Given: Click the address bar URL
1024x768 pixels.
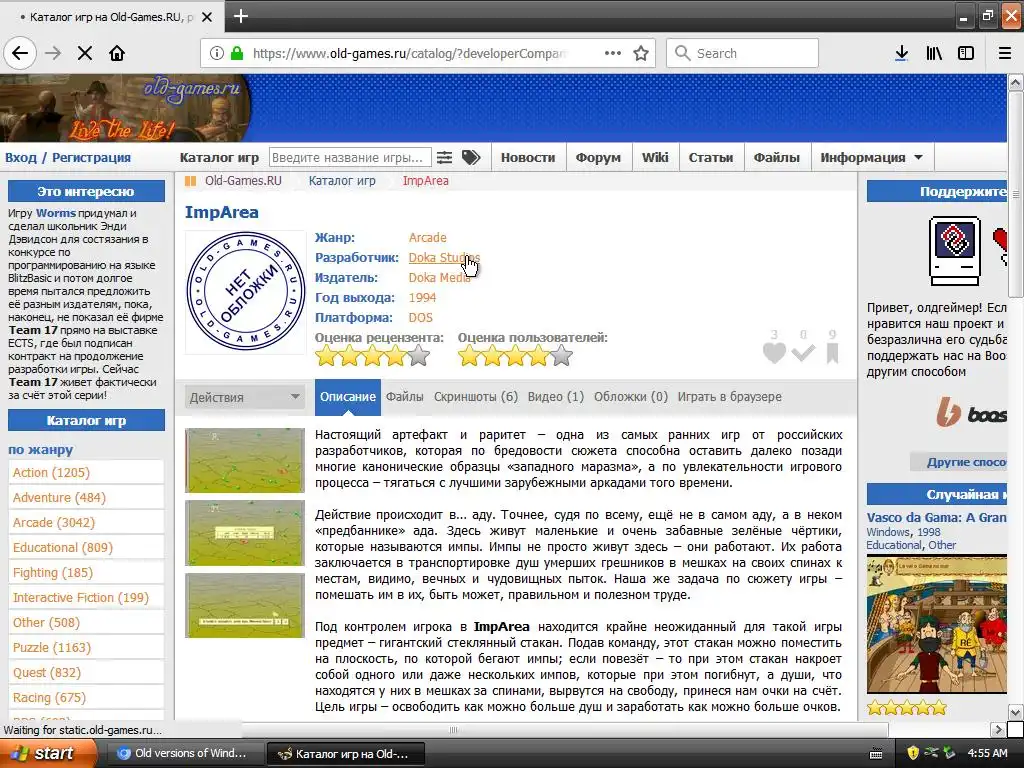Looking at the screenshot, I should point(410,53).
